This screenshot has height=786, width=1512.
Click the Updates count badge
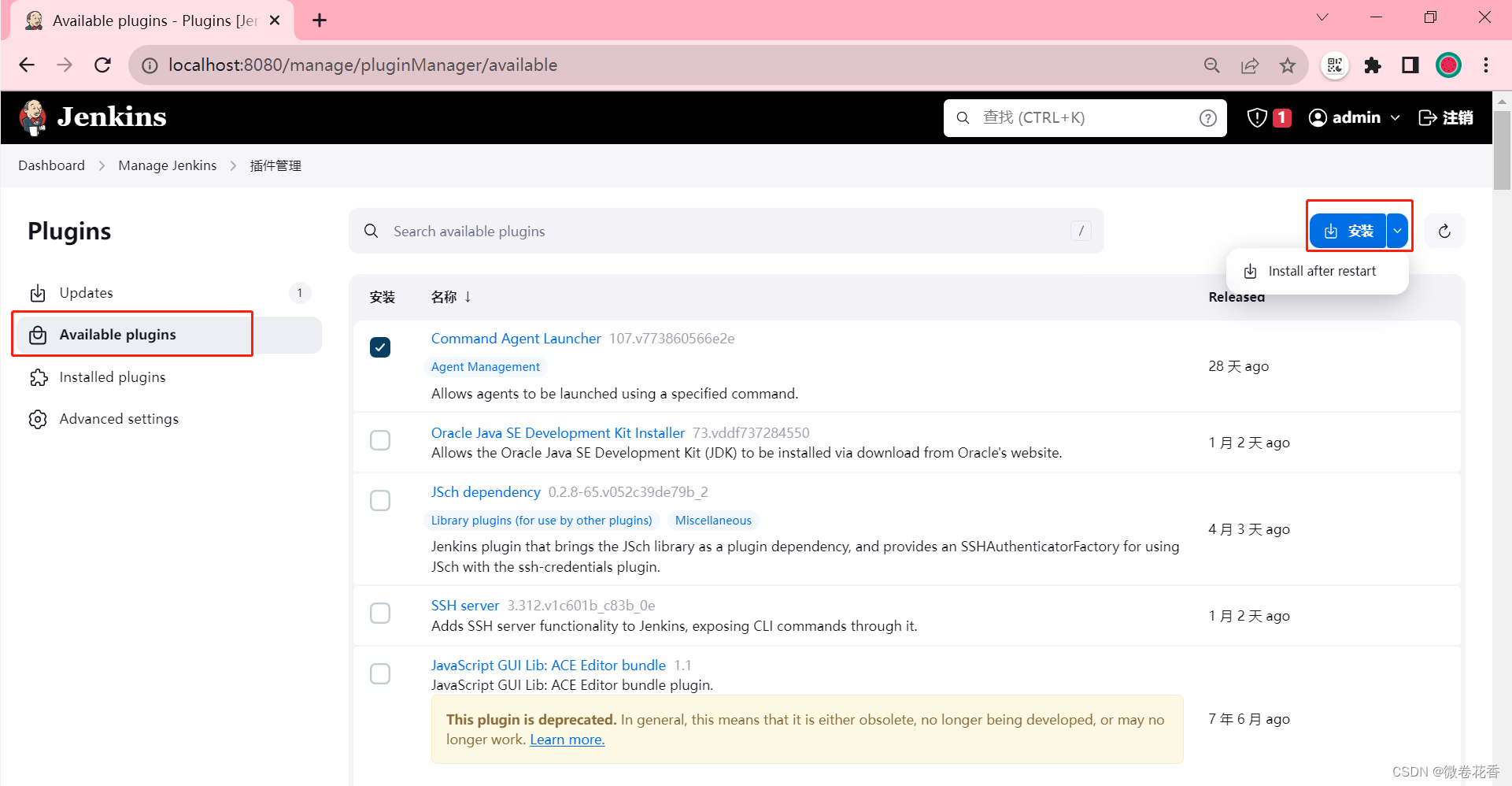[300, 293]
